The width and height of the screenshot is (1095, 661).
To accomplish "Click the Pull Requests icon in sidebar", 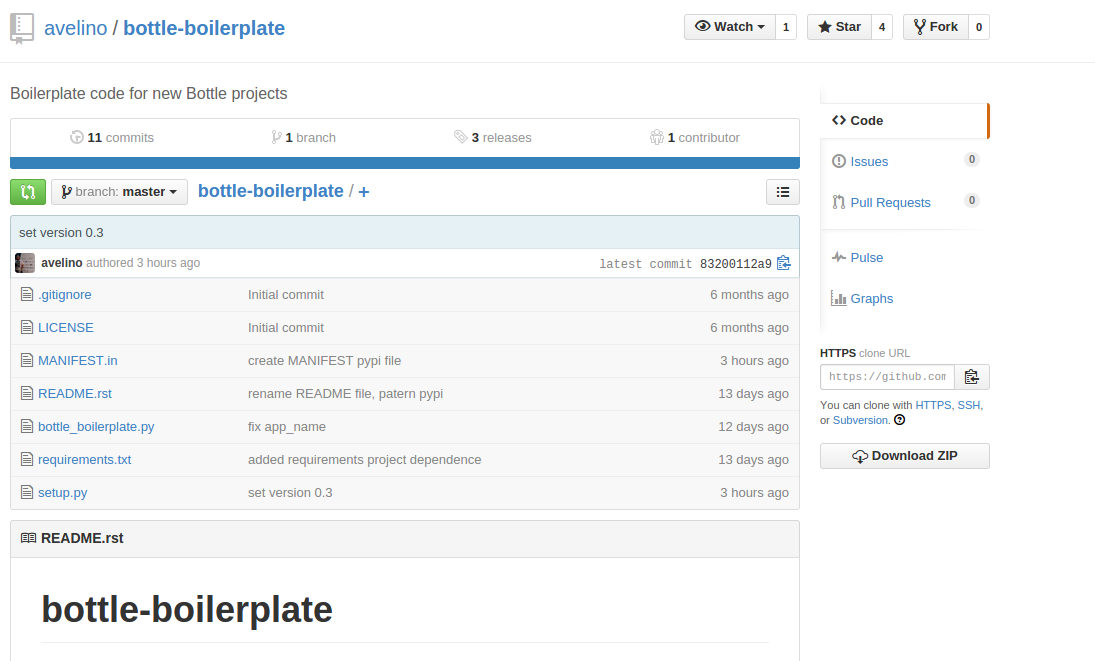I will pos(839,202).
